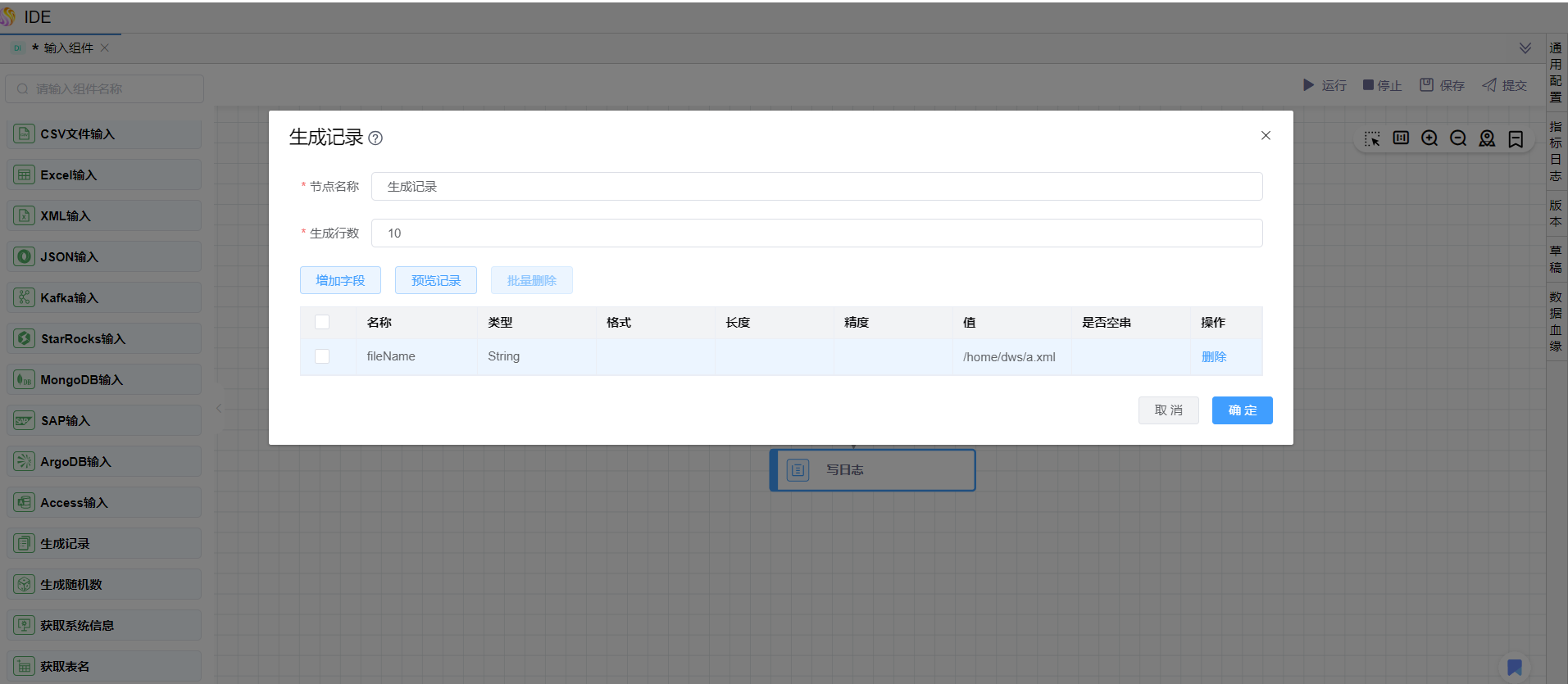Click the locate position pin icon
The height and width of the screenshot is (684, 1568).
1487,138
